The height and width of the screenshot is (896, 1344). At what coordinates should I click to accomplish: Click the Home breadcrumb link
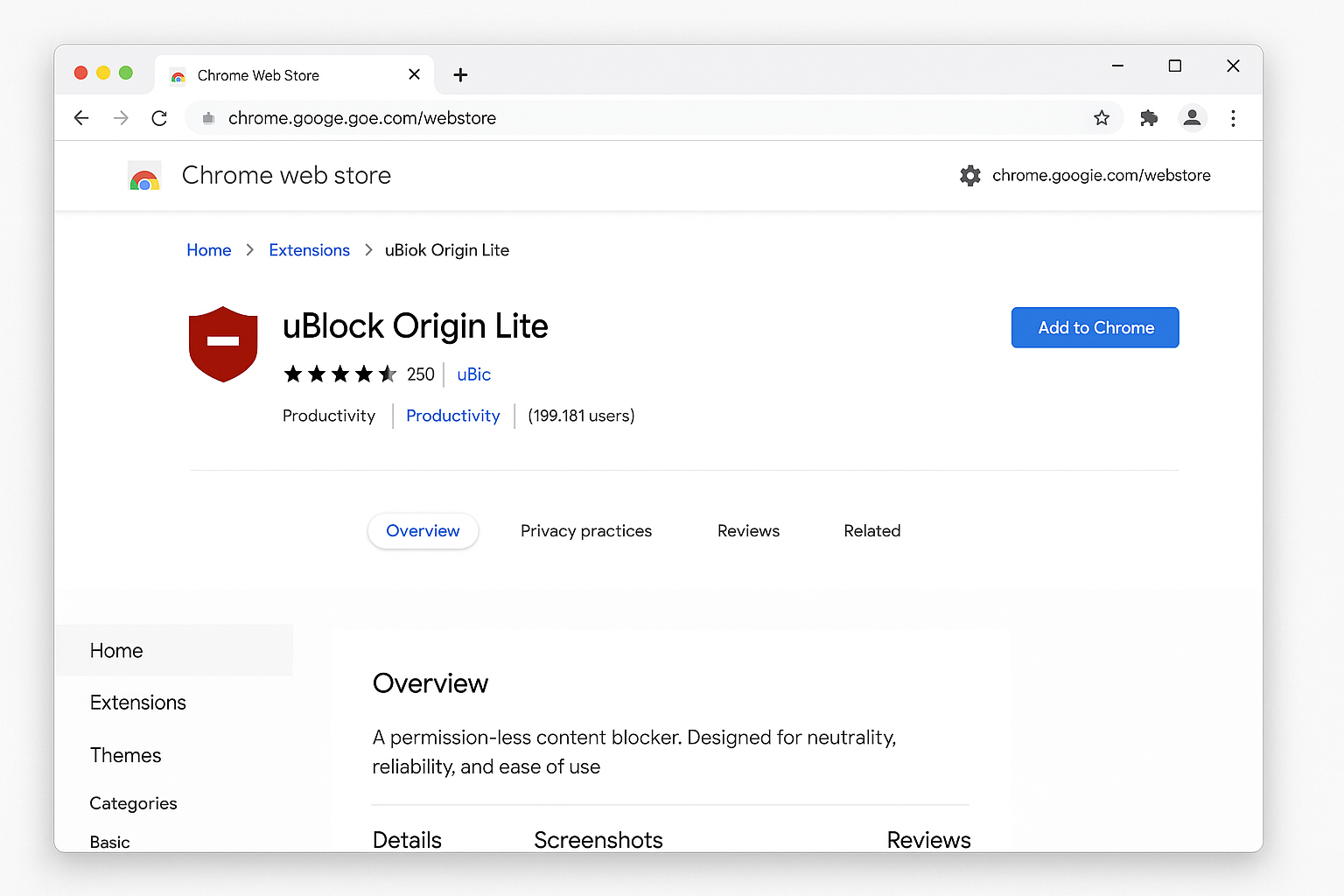[209, 250]
